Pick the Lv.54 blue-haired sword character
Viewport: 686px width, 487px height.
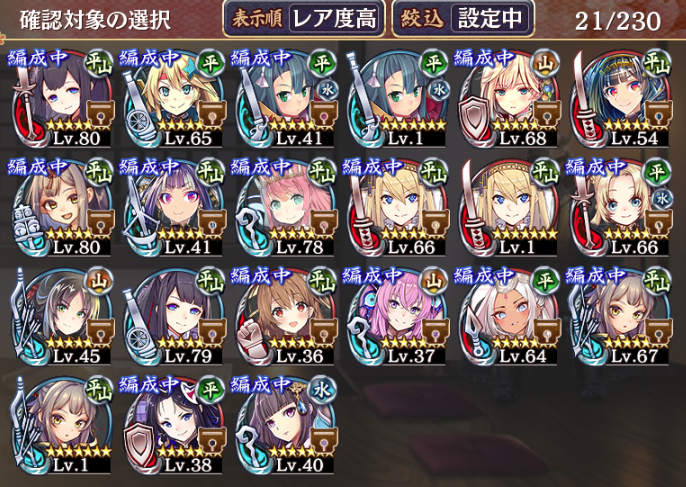619,98
